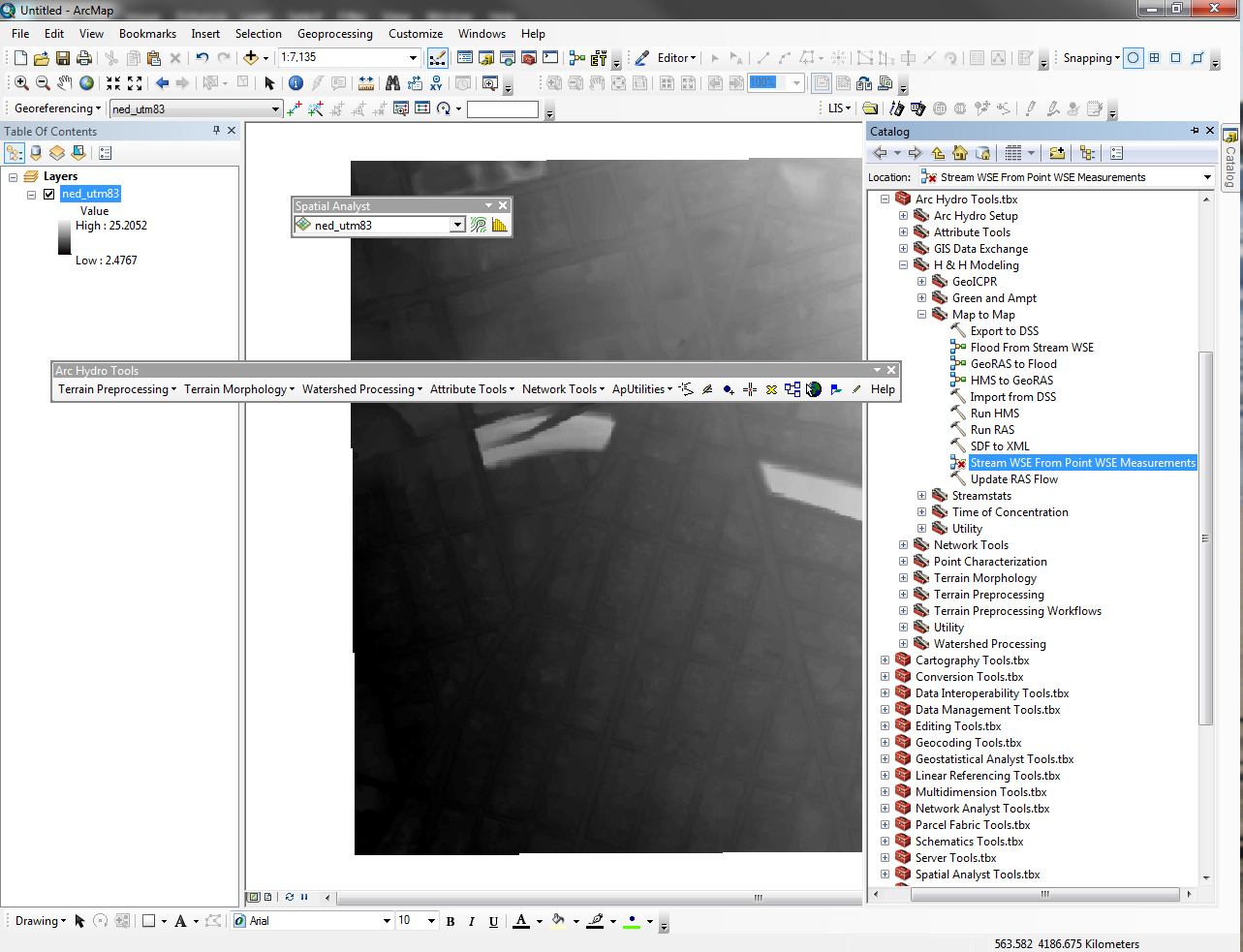
Task: Click the Add Control Points georeferencing tool
Action: click(295, 108)
